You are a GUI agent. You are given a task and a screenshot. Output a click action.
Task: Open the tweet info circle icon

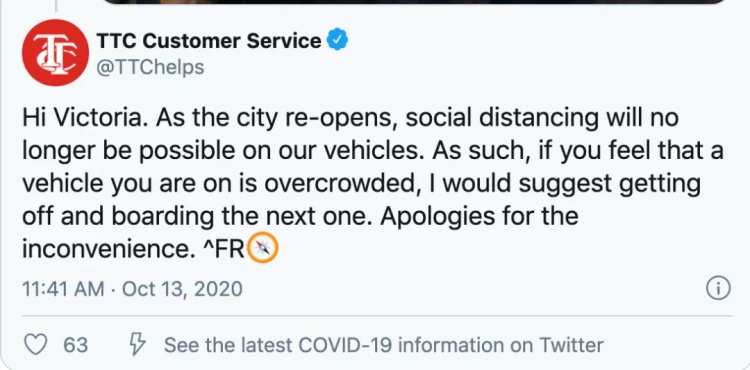click(718, 288)
